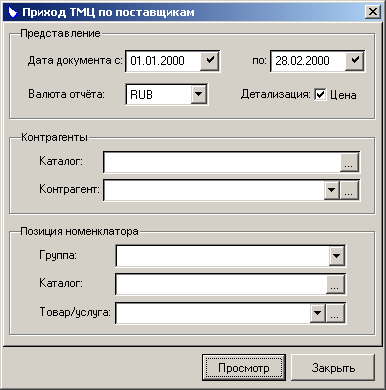Image resolution: width=386 pixels, height=390 pixels.
Task: Expand the Валюта отчёта RUB dropdown
Action: click(x=198, y=94)
